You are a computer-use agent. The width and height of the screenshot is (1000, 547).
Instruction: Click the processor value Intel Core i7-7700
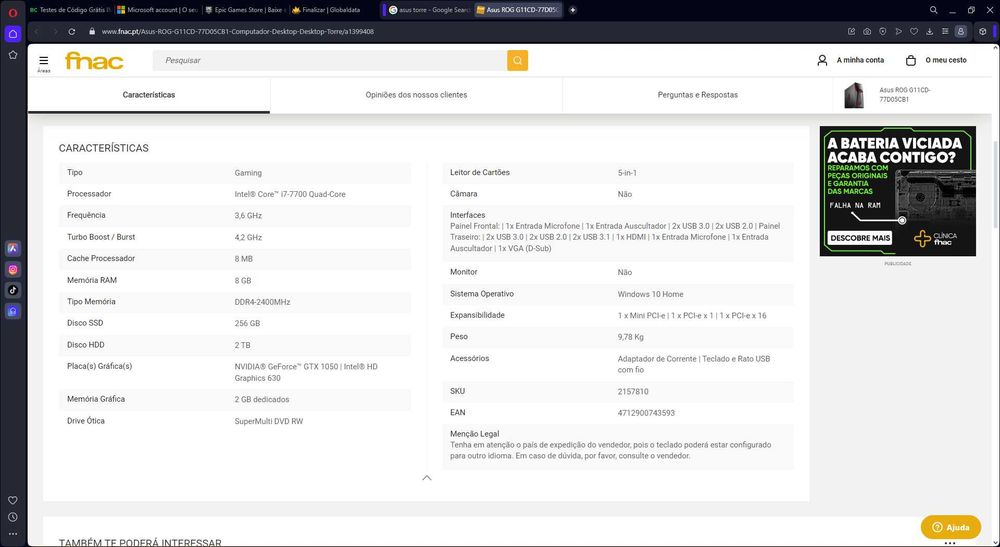click(x=290, y=194)
